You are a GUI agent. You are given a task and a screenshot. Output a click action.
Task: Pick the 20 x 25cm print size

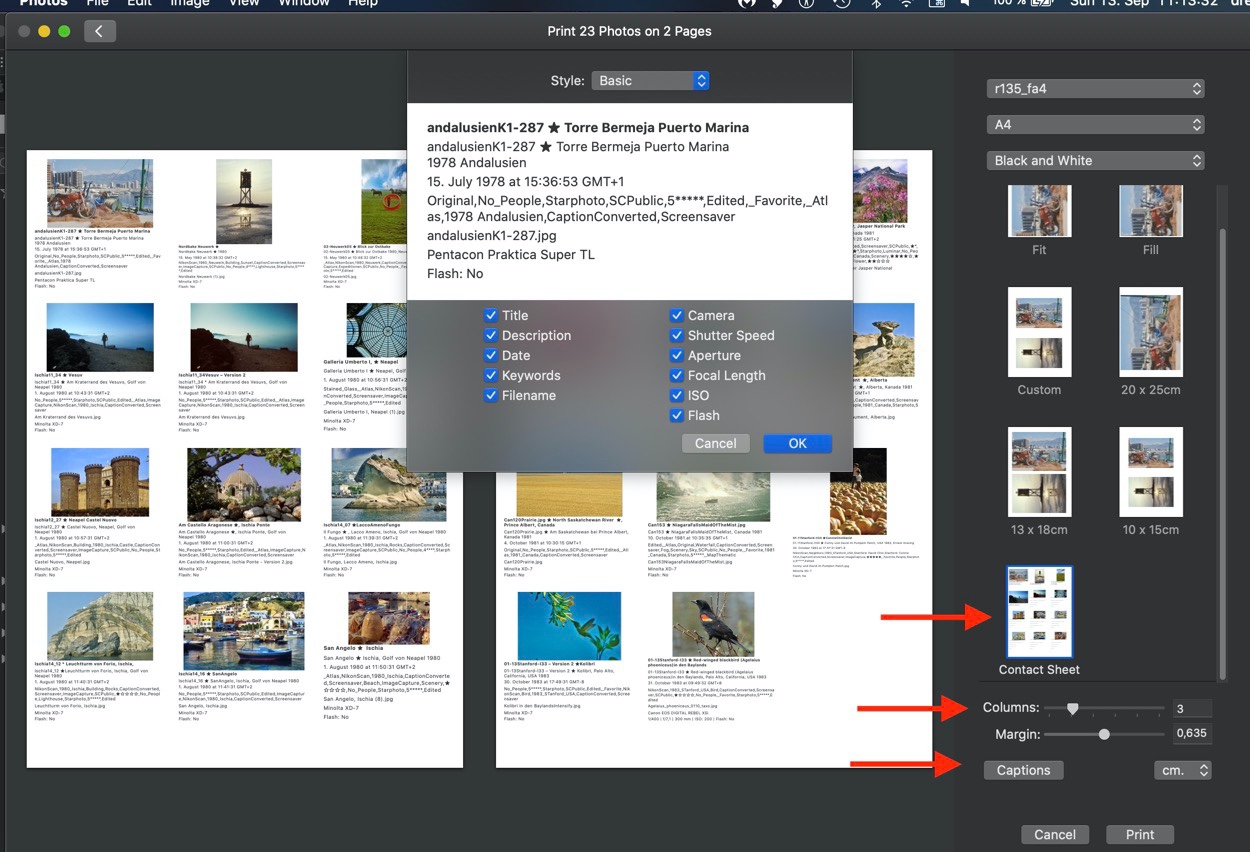[x=1150, y=331]
